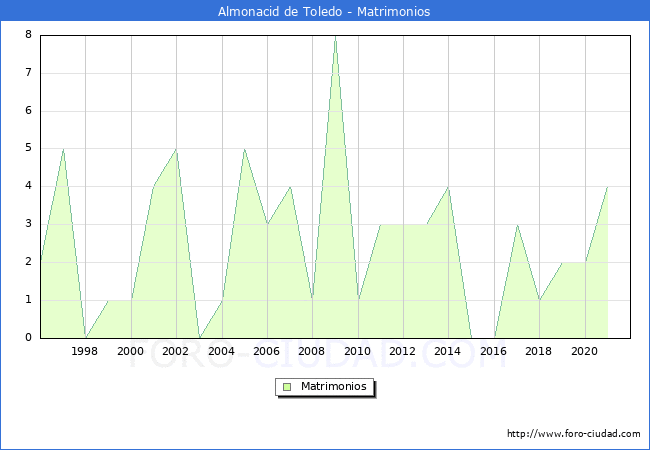This screenshot has width=650, height=450.
Task: Click the 'Matrimonios' legend label
Action: pos(334,386)
